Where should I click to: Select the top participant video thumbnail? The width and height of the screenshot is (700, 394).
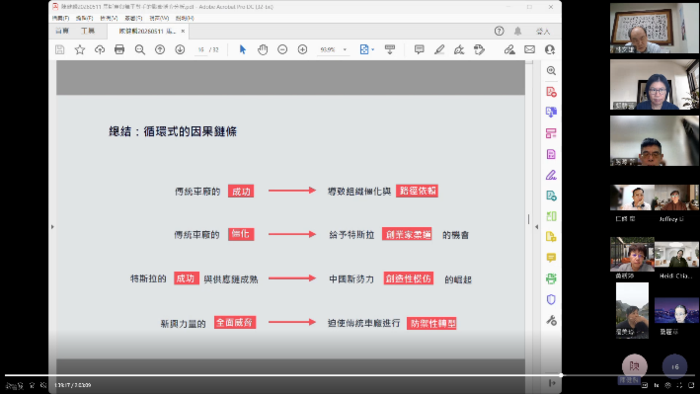654,29
